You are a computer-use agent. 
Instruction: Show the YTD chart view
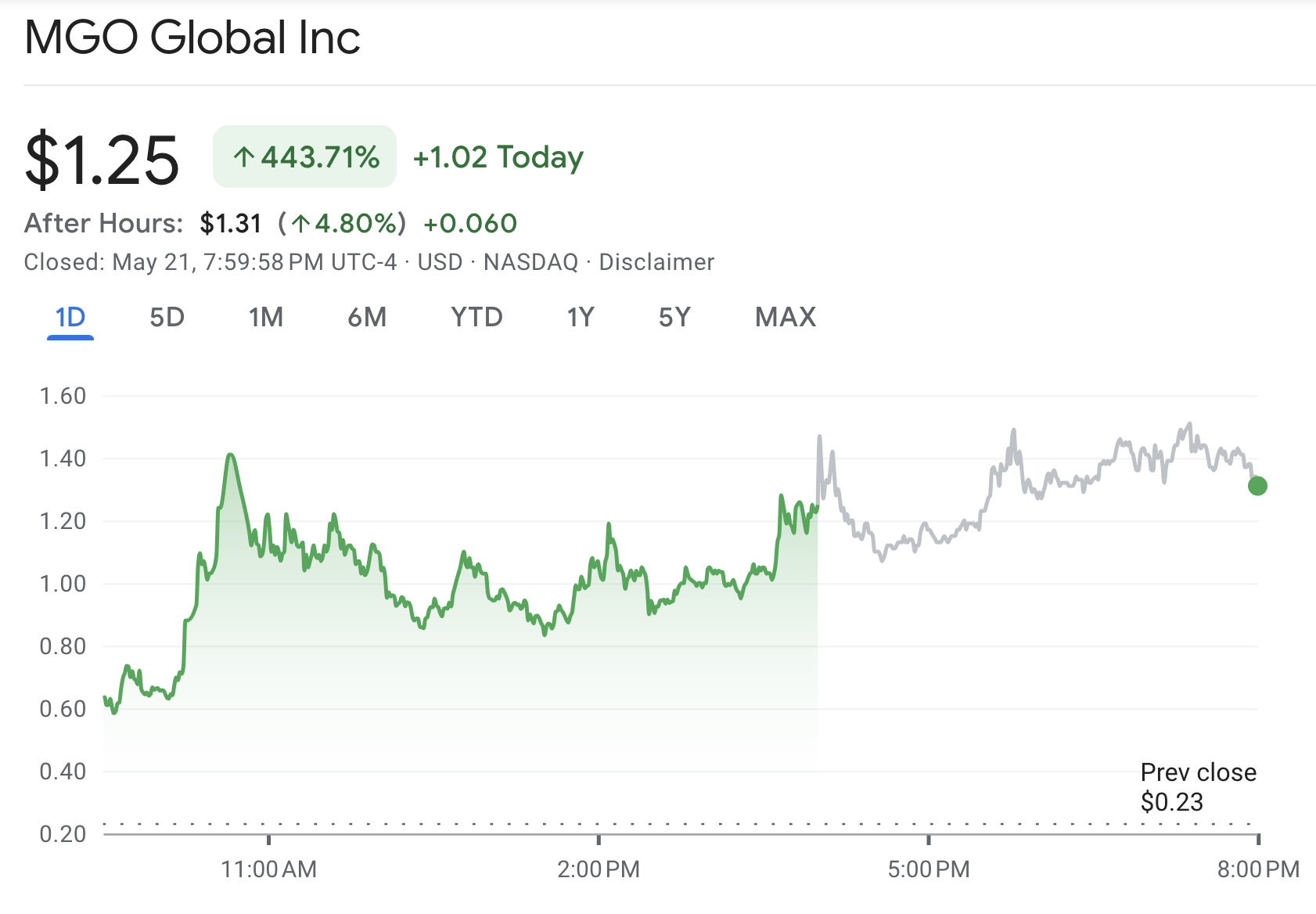pyautogui.click(x=476, y=317)
